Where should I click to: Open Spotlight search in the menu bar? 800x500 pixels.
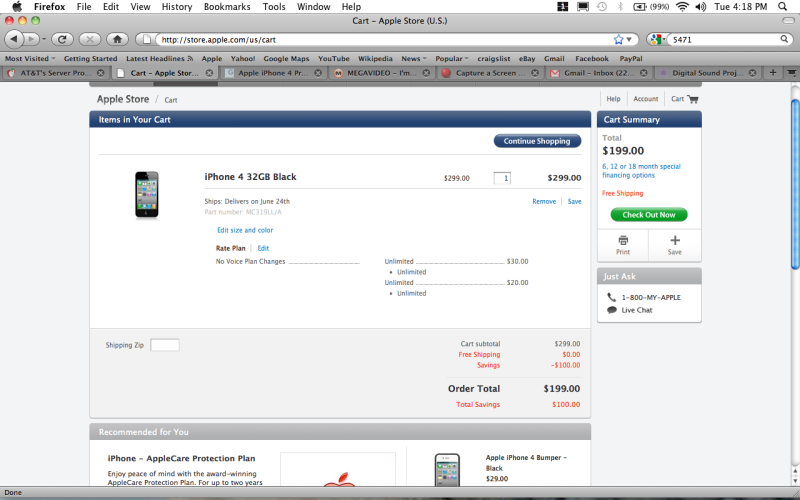[x=782, y=7]
